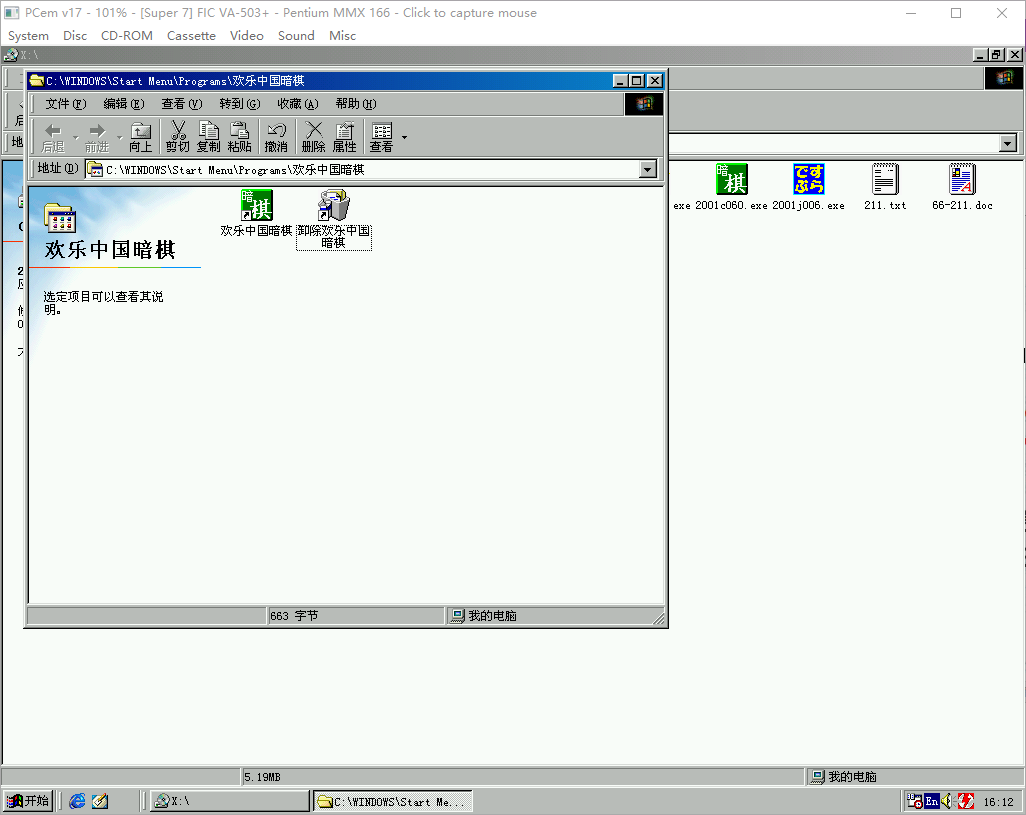Screen dimensions: 1026x815
Task: Select 211.txt file in X:\ window
Action: (x=885, y=186)
